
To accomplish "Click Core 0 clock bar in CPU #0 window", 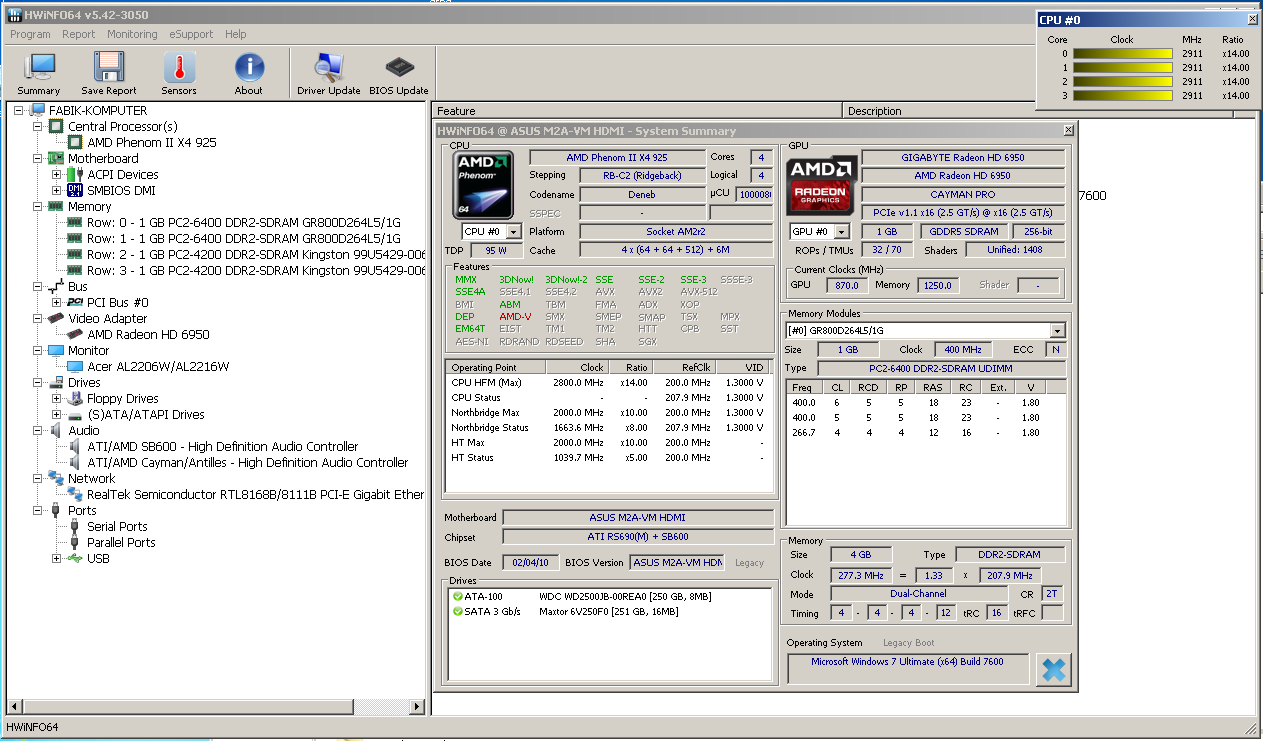I will pos(1122,54).
